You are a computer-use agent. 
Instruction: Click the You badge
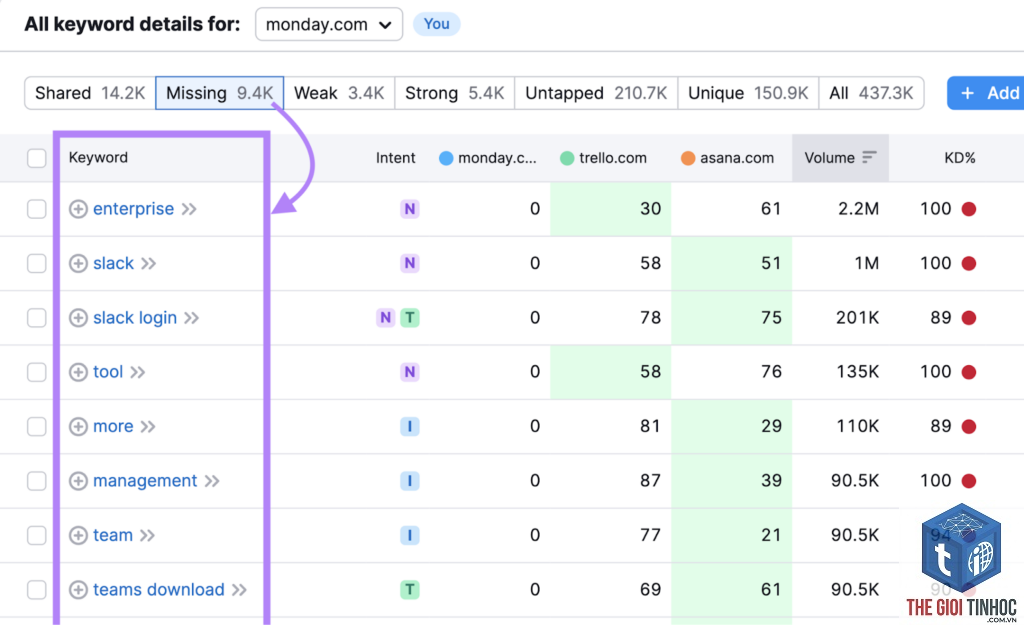[x=436, y=24]
